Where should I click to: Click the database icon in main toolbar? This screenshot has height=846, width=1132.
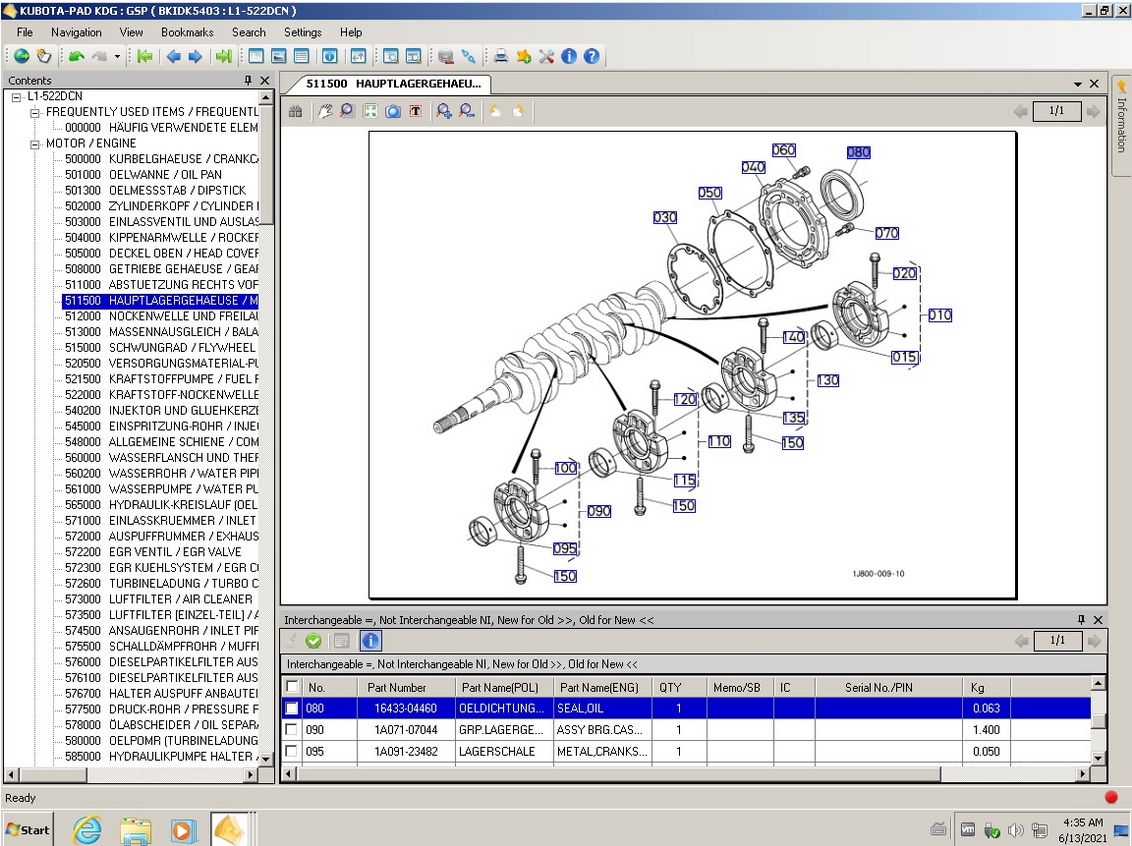446,56
